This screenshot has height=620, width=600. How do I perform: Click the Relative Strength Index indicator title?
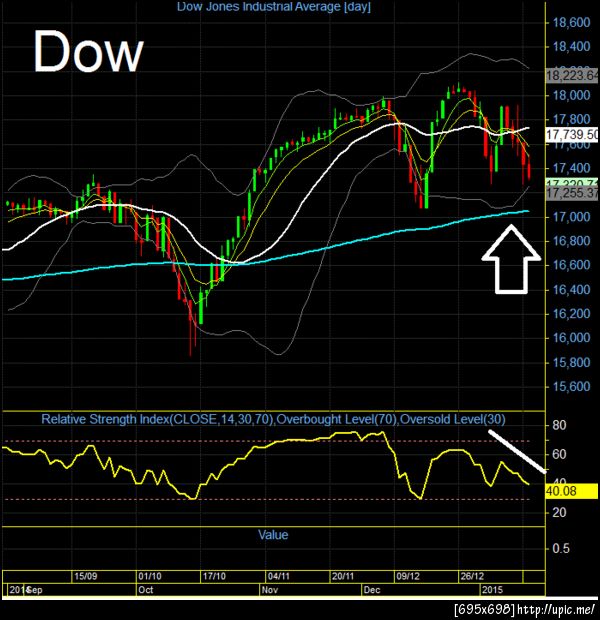click(x=273, y=419)
